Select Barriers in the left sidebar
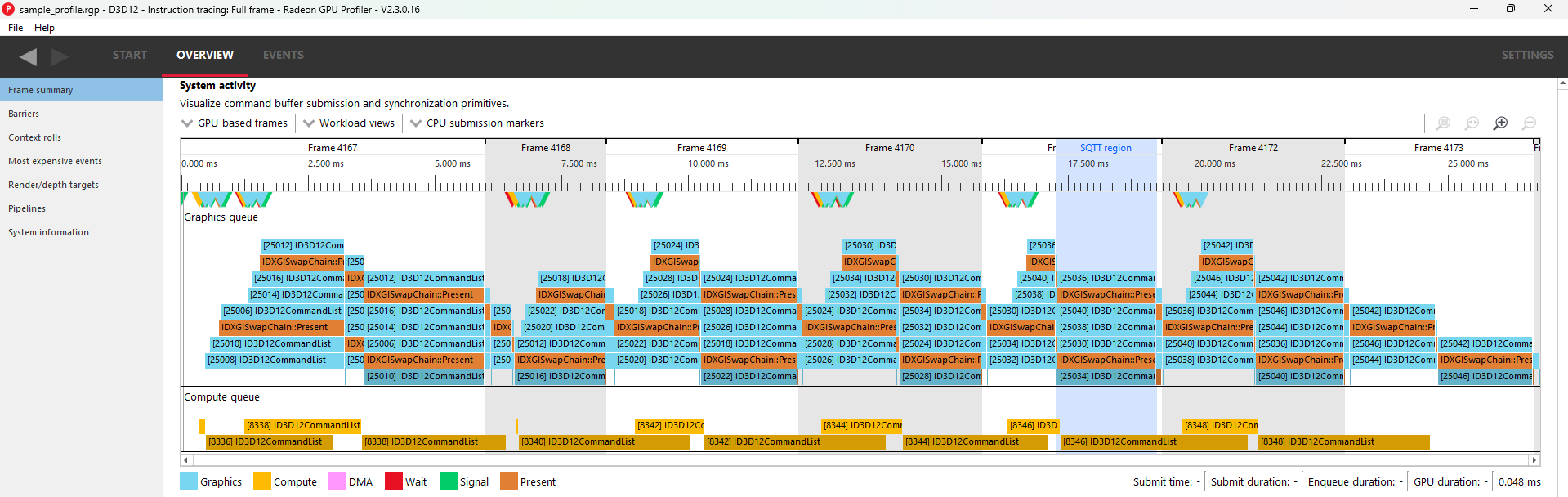 [x=24, y=114]
